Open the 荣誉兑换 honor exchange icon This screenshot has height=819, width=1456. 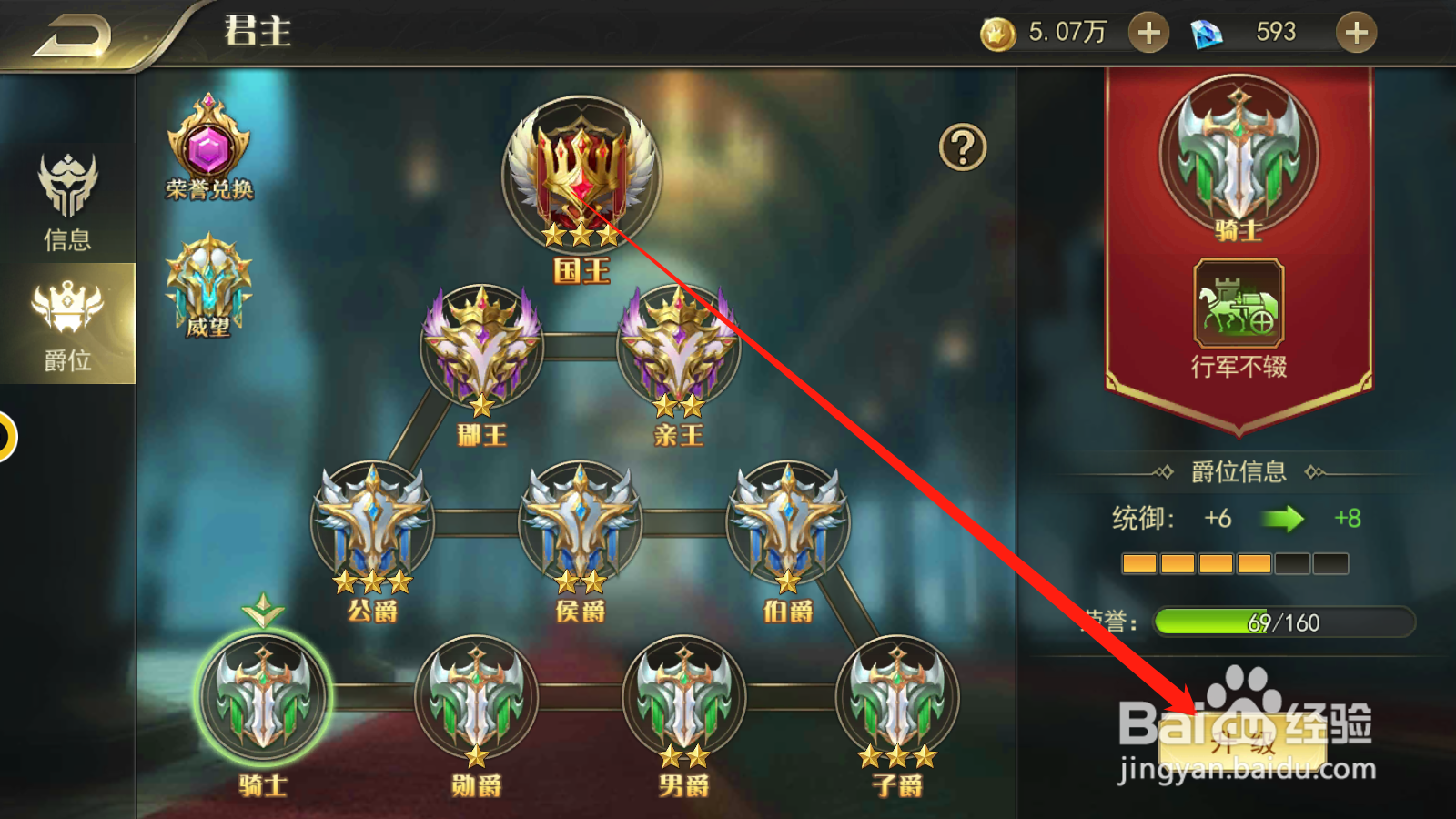point(209,146)
